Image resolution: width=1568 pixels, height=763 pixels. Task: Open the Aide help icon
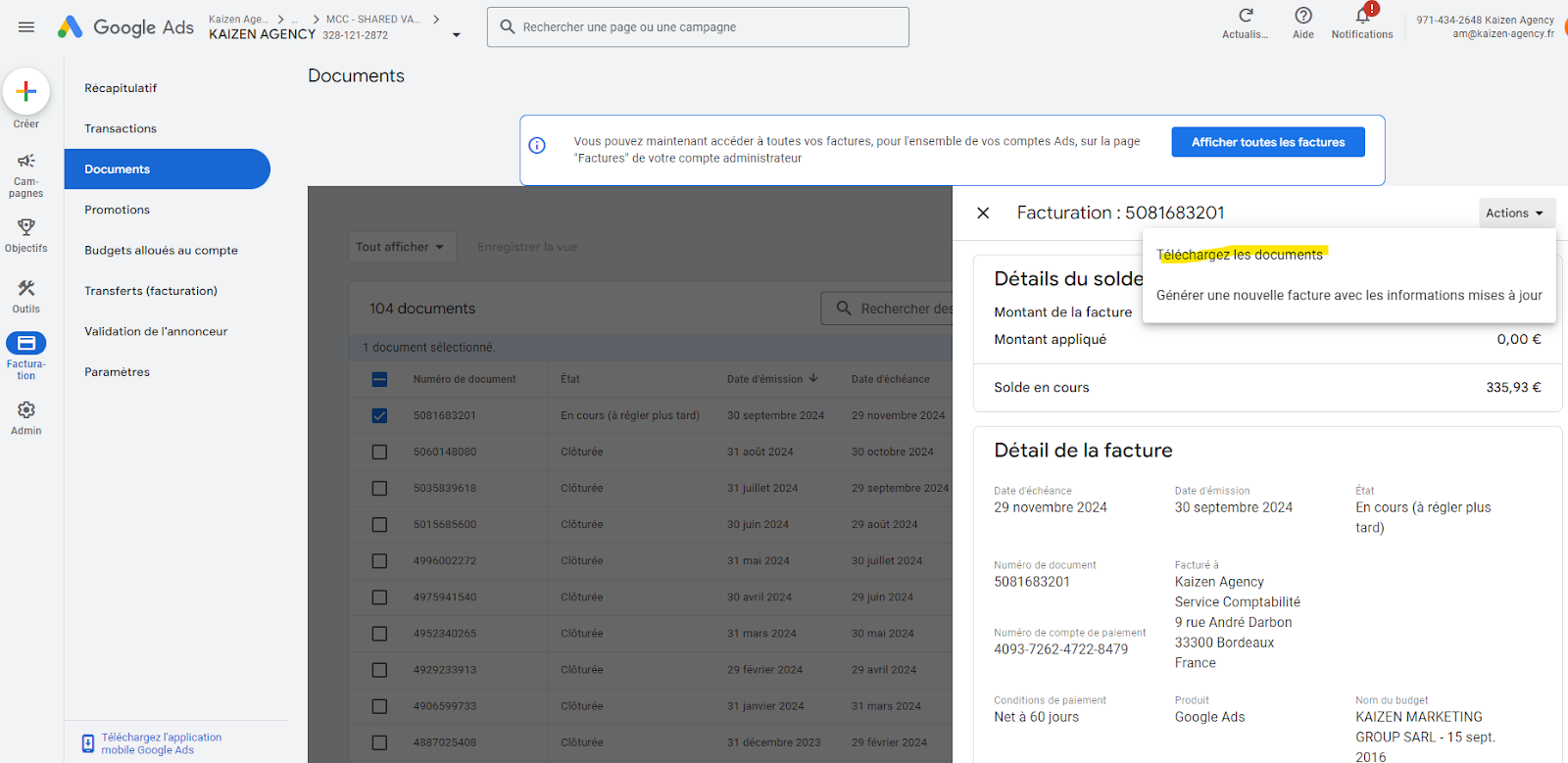(1303, 16)
